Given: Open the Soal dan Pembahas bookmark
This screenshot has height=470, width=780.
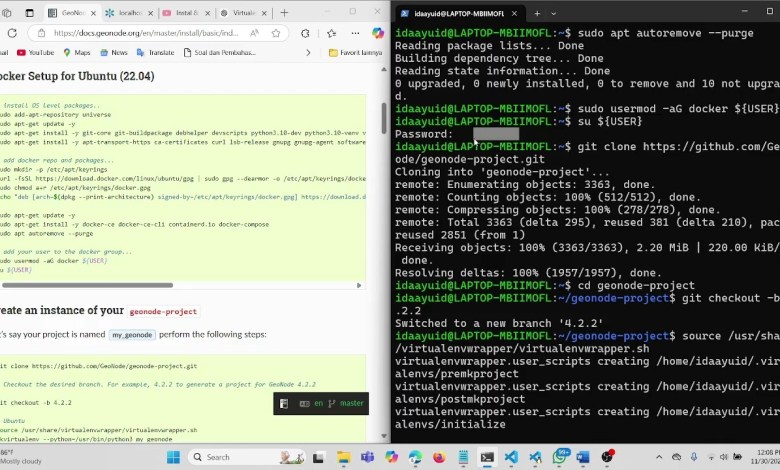Looking at the screenshot, I should pyautogui.click(x=219, y=52).
